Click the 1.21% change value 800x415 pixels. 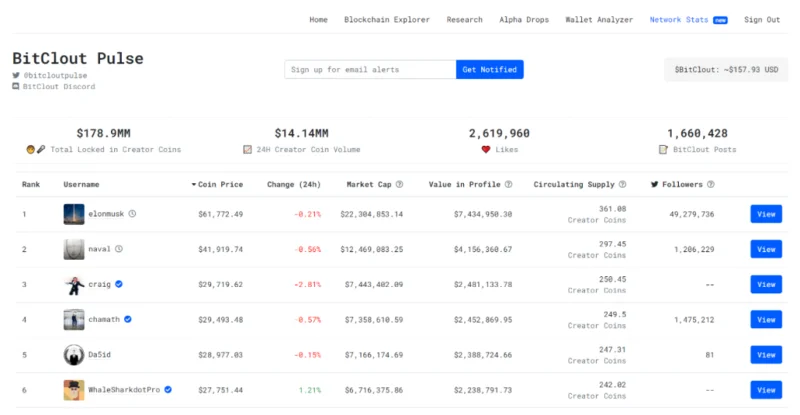[x=310, y=390]
